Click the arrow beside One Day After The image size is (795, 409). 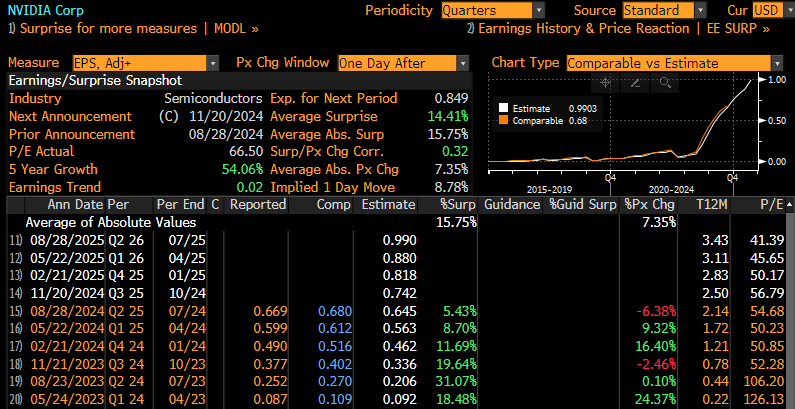[x=463, y=63]
